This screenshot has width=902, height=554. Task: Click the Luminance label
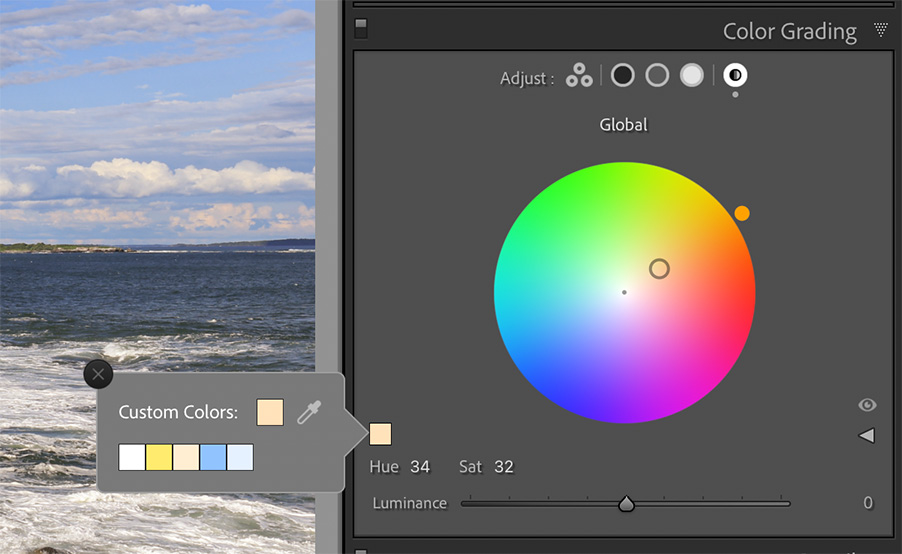coord(410,503)
